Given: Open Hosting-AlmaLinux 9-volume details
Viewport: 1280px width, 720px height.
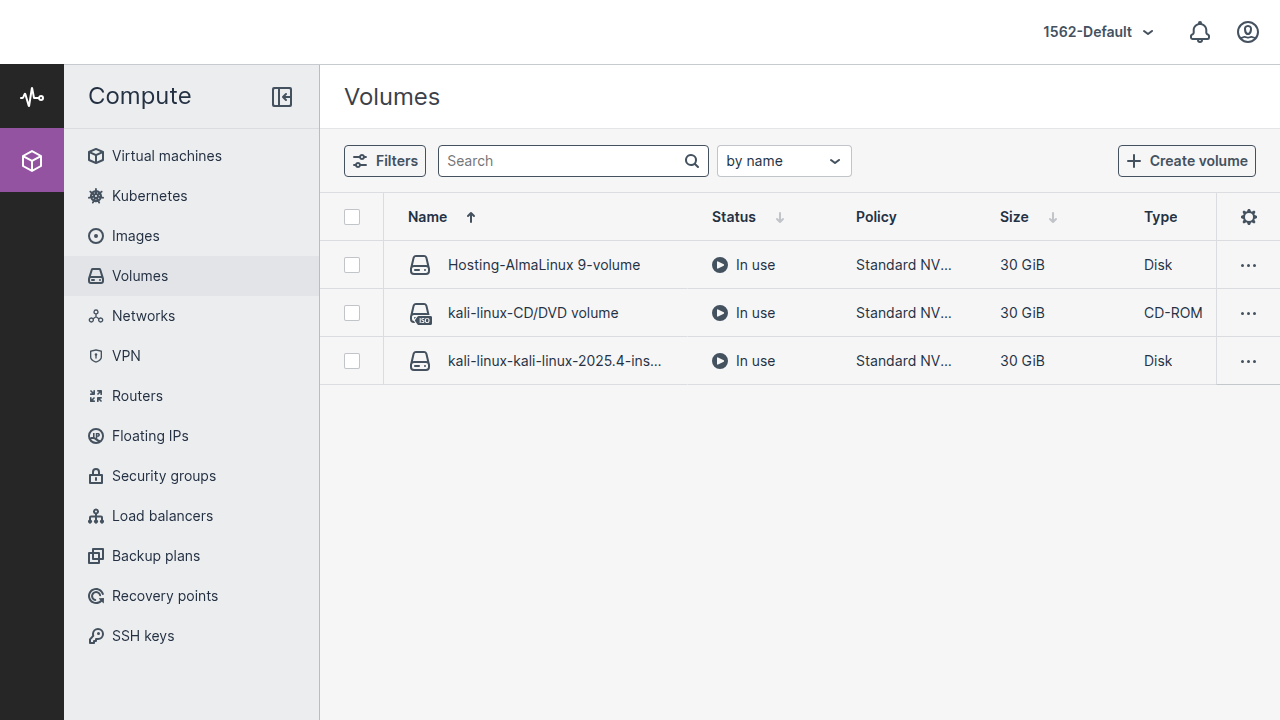Looking at the screenshot, I should tap(544, 265).
